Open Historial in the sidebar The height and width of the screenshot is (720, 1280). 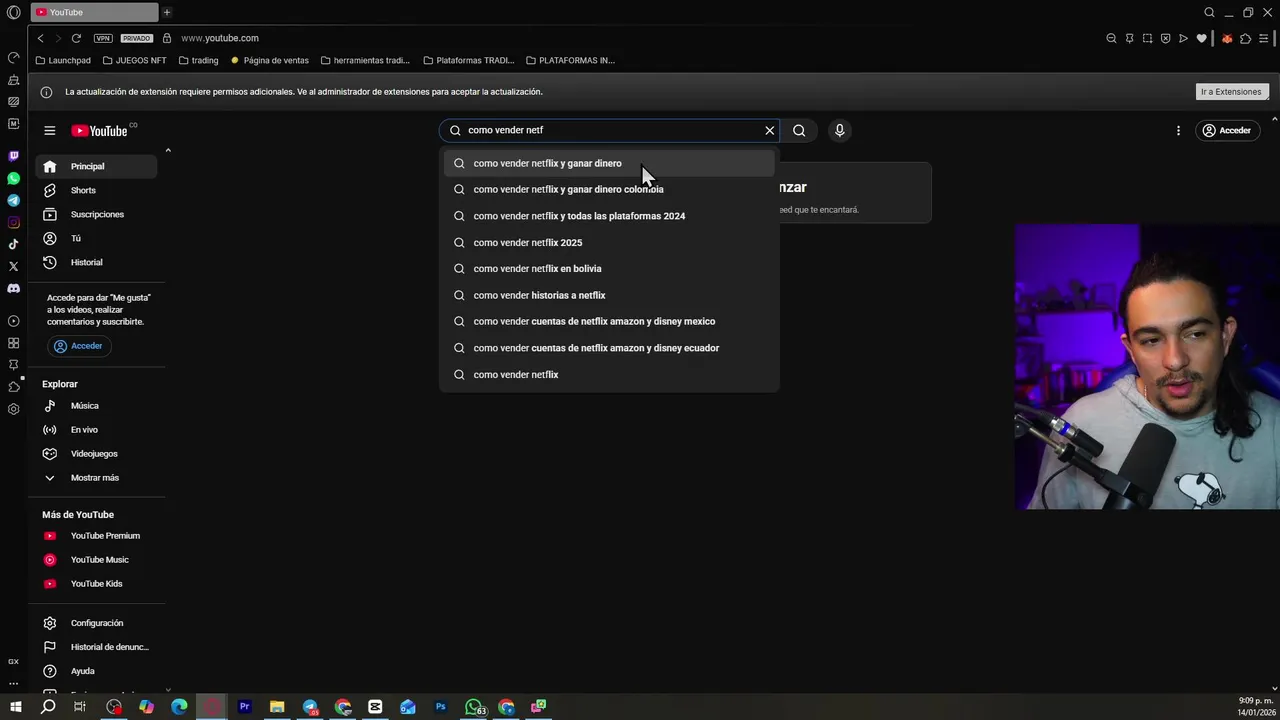coord(96,262)
